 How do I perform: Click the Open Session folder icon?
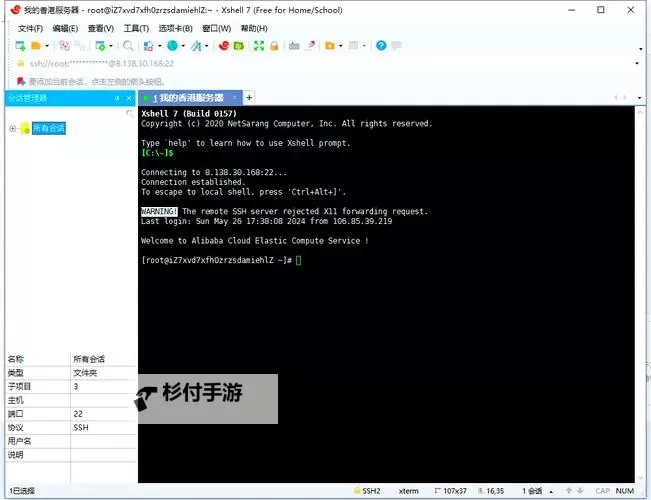[x=36, y=46]
